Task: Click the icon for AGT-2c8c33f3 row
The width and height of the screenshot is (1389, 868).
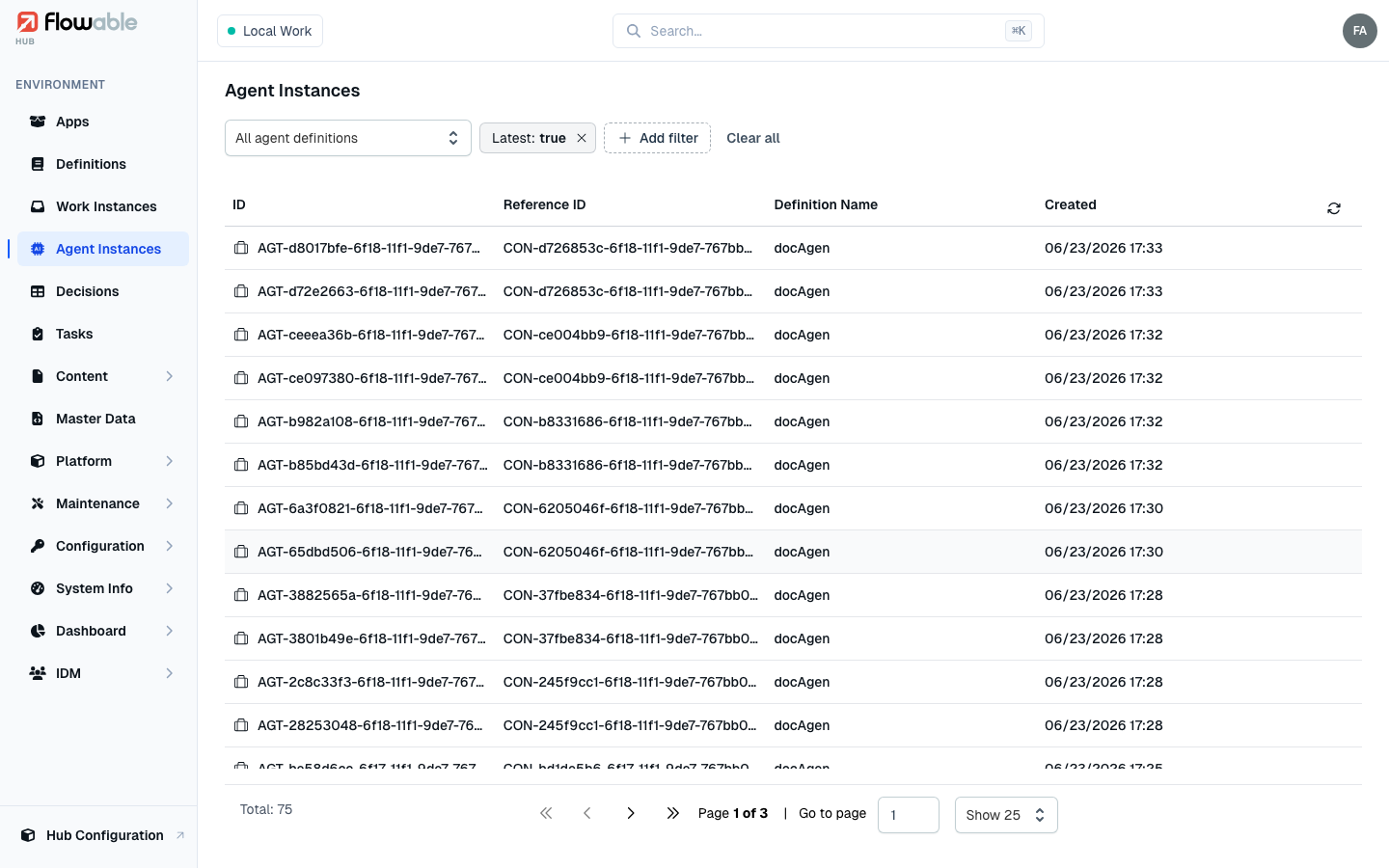Action: tap(241, 682)
